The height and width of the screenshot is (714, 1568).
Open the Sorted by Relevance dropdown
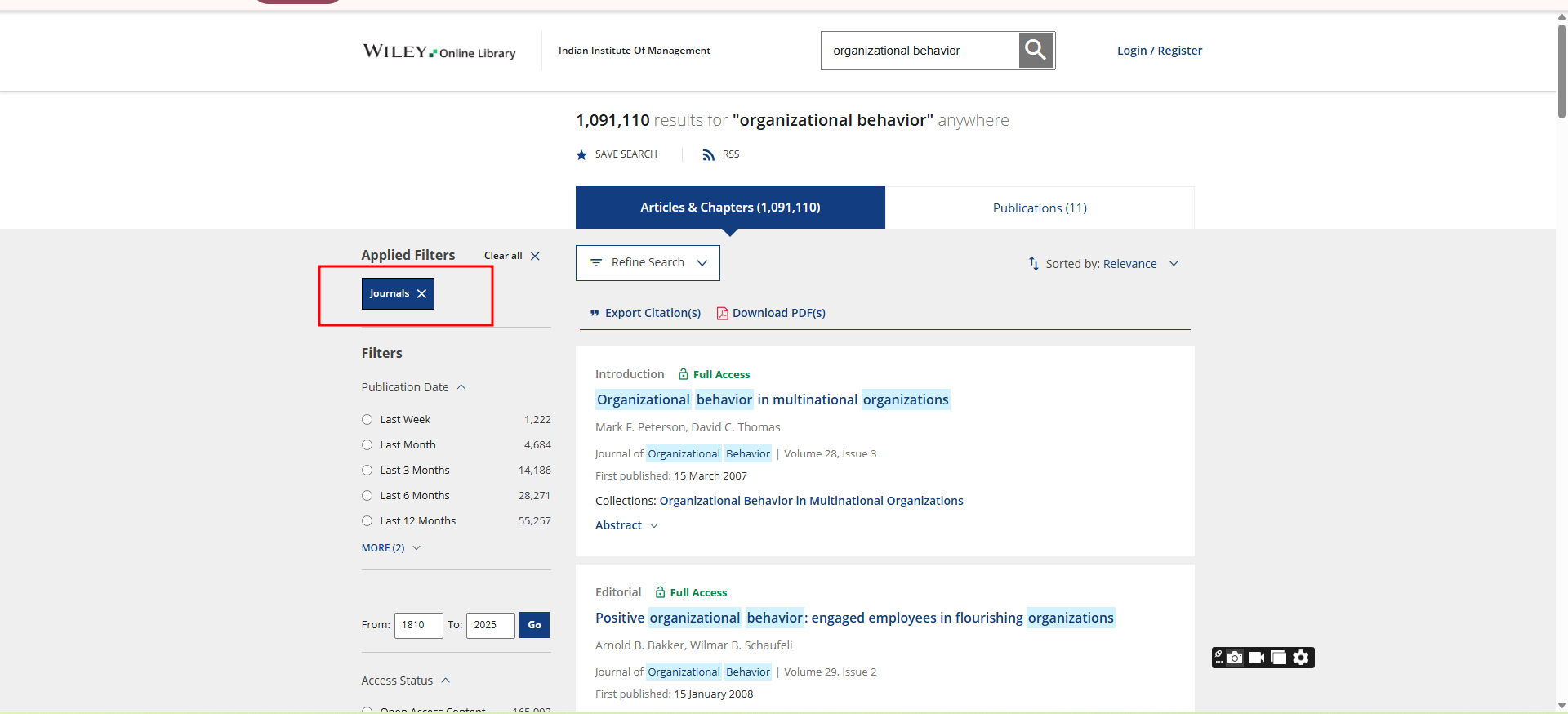(1102, 264)
